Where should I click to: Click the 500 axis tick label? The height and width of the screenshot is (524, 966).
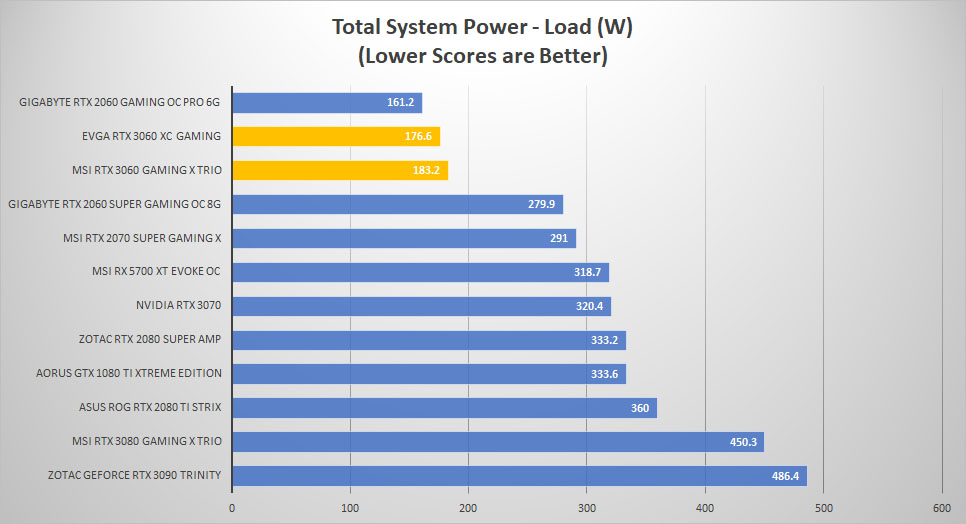pyautogui.click(x=824, y=508)
